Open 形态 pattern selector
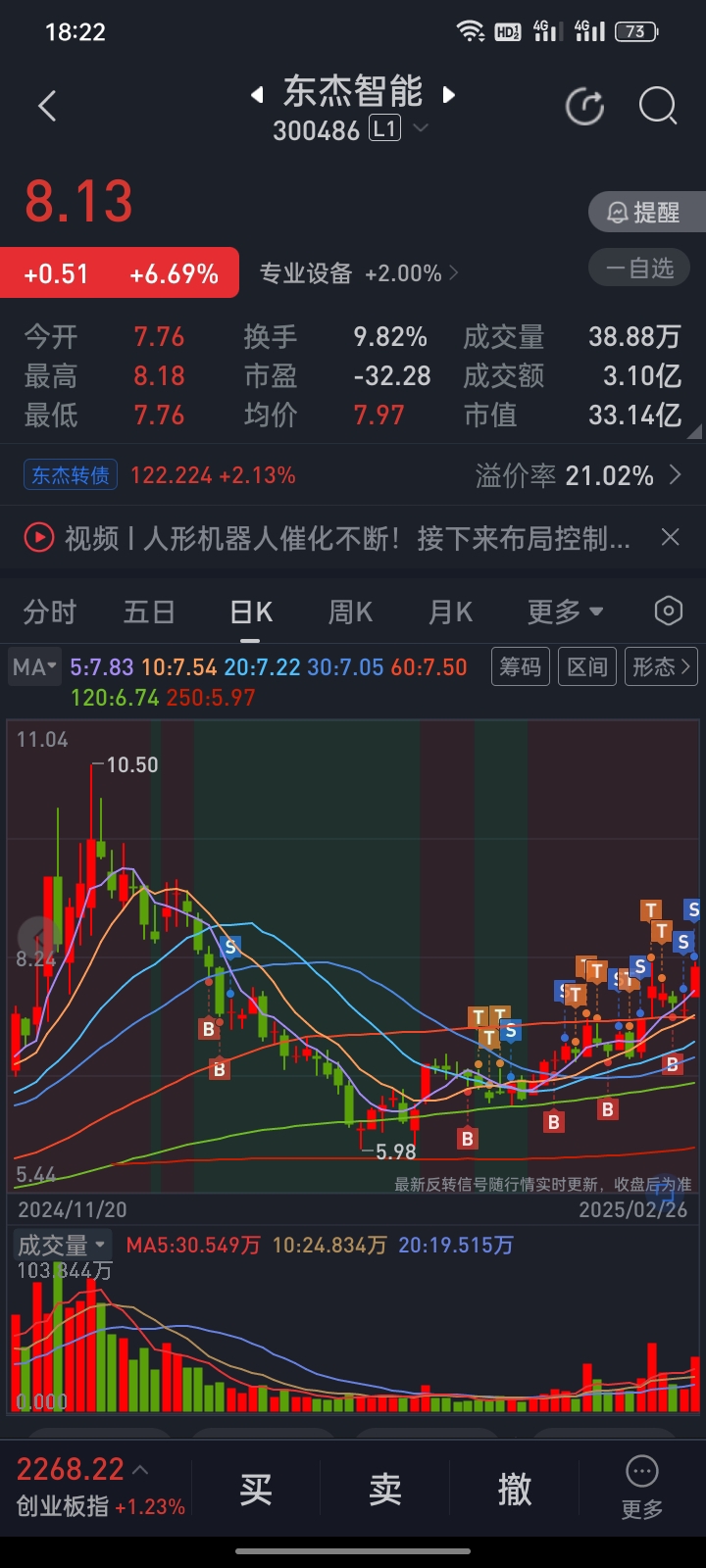The width and height of the screenshot is (706, 1568). point(661,667)
